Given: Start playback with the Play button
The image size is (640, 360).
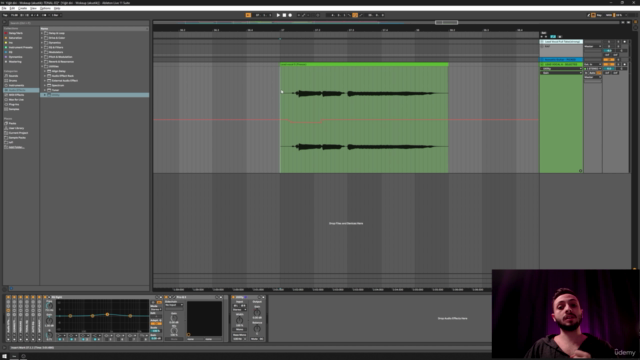Looking at the screenshot, I should pyautogui.click(x=278, y=15).
